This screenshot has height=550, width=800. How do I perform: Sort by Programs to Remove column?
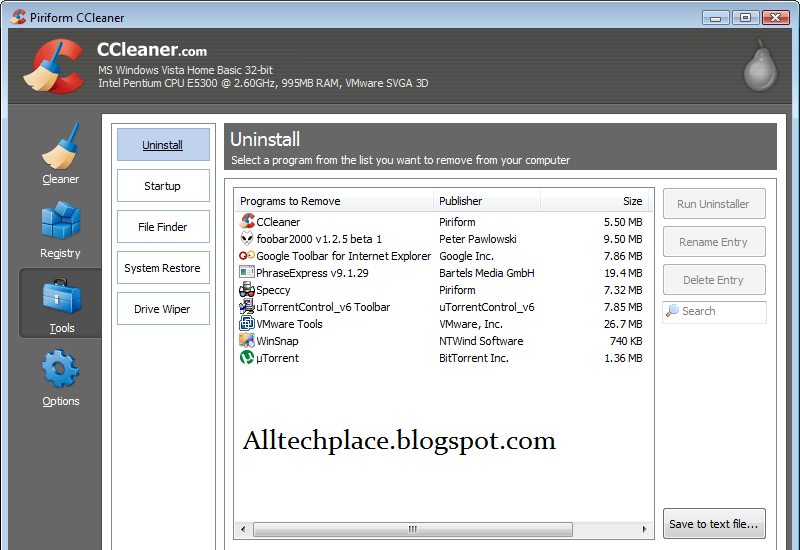(x=334, y=201)
